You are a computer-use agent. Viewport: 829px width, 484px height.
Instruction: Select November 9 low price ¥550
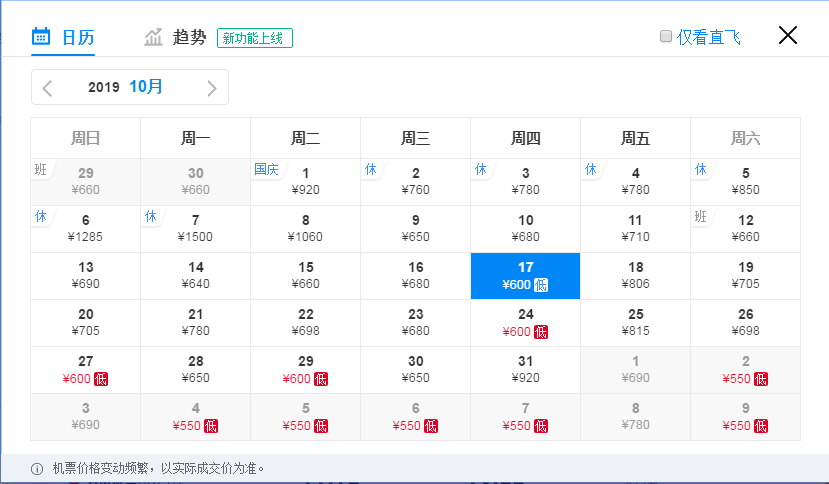click(745, 417)
